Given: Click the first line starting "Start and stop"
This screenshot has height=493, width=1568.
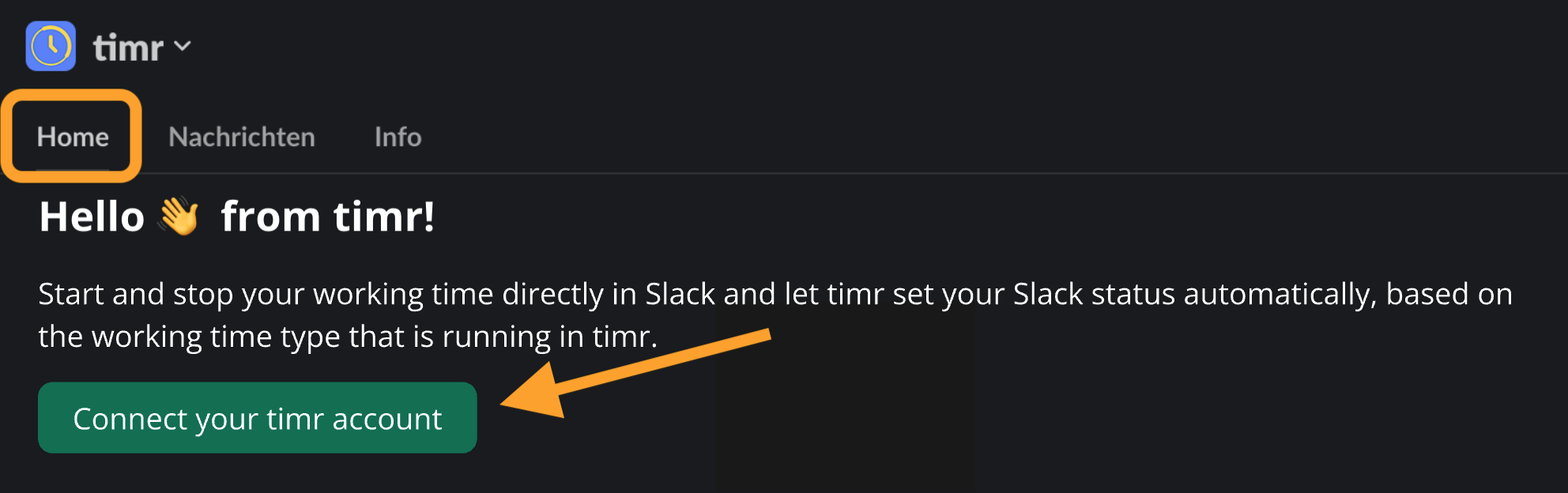Looking at the screenshot, I should tap(775, 295).
